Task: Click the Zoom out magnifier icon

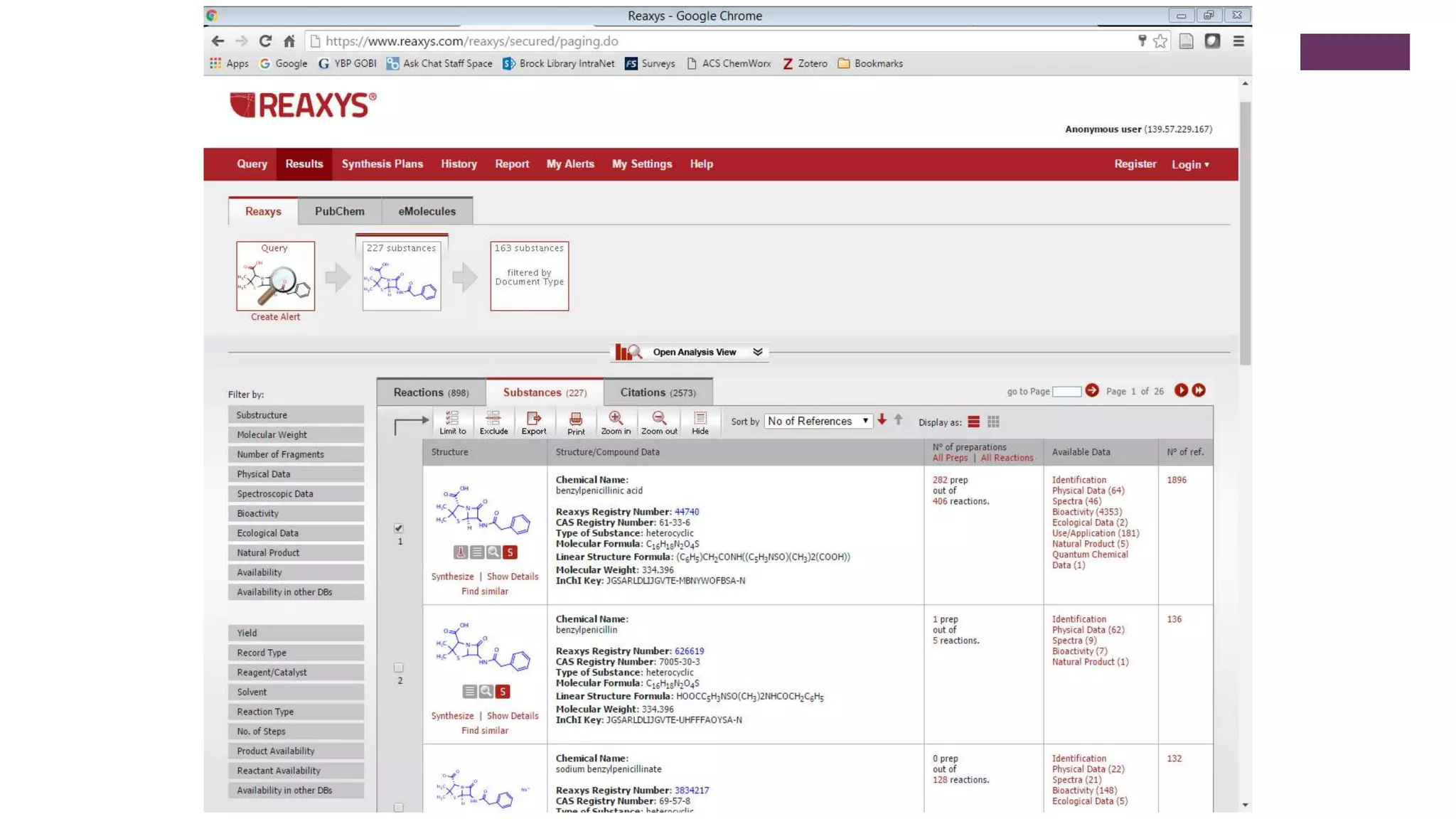Action: click(659, 422)
